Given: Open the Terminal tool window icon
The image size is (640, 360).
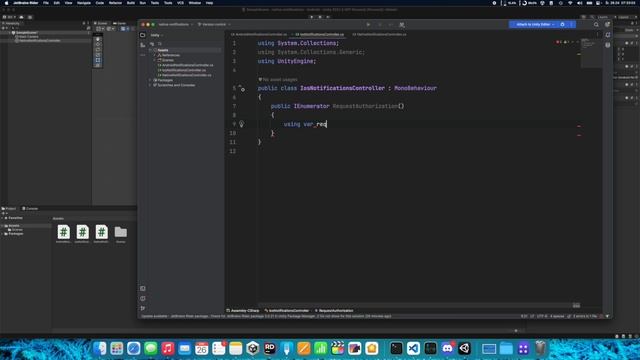Looking at the screenshot, I should 142,289.
